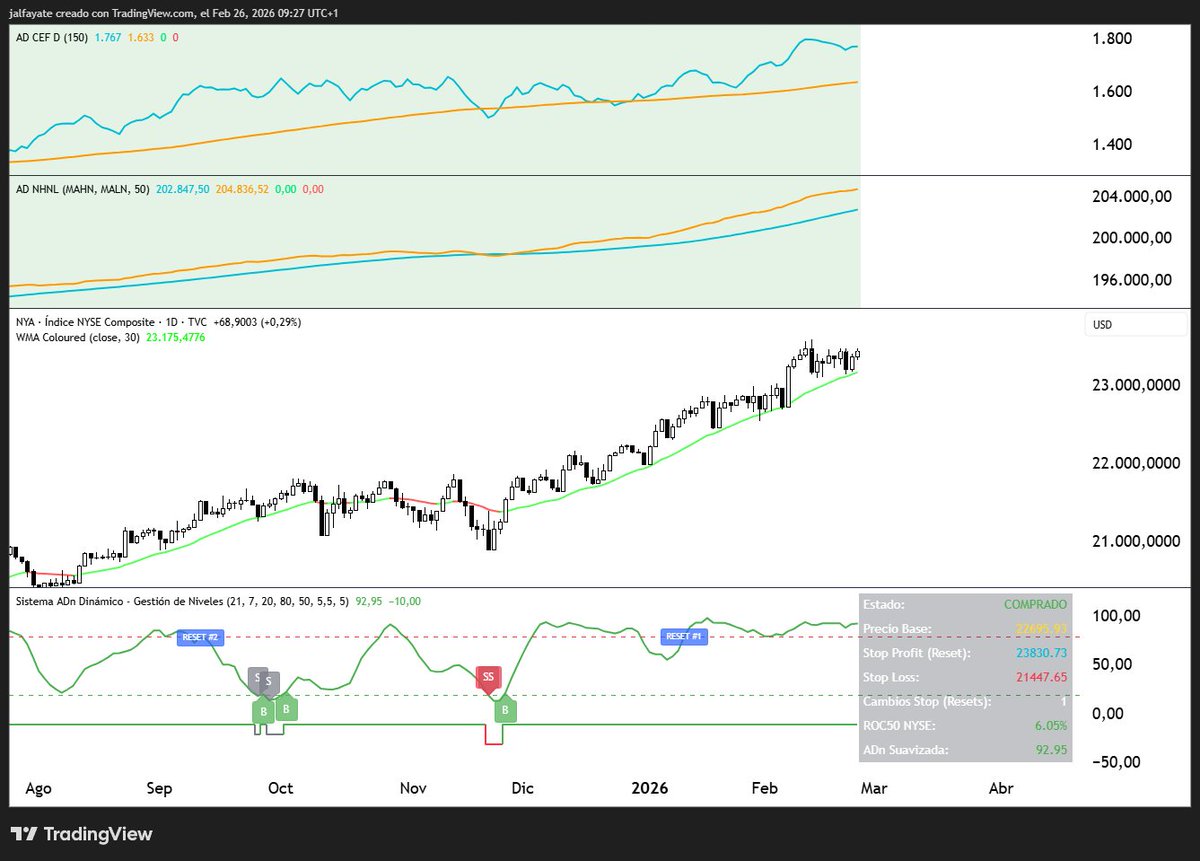The height and width of the screenshot is (861, 1200).
Task: Select the B buy marker beside the SS signal
Action: pos(505,708)
